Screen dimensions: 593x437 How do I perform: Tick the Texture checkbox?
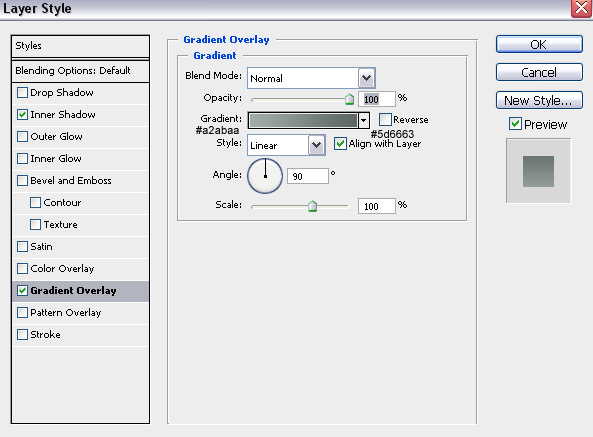click(x=35, y=225)
